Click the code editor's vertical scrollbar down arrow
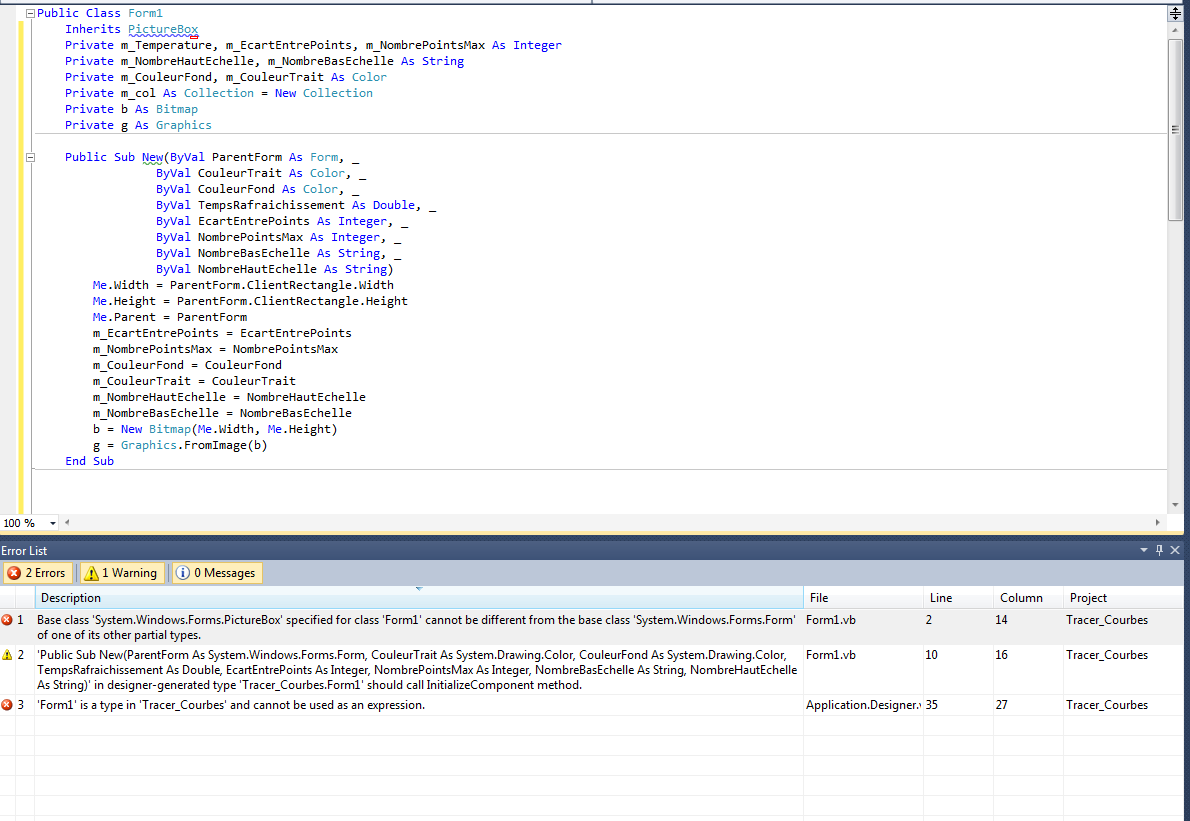The width and height of the screenshot is (1190, 821). pyautogui.click(x=1175, y=505)
